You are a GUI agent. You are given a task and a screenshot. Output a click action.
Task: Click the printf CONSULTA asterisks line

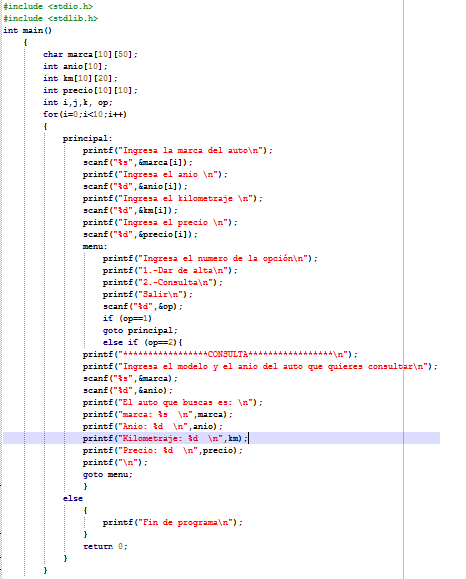tap(220, 354)
